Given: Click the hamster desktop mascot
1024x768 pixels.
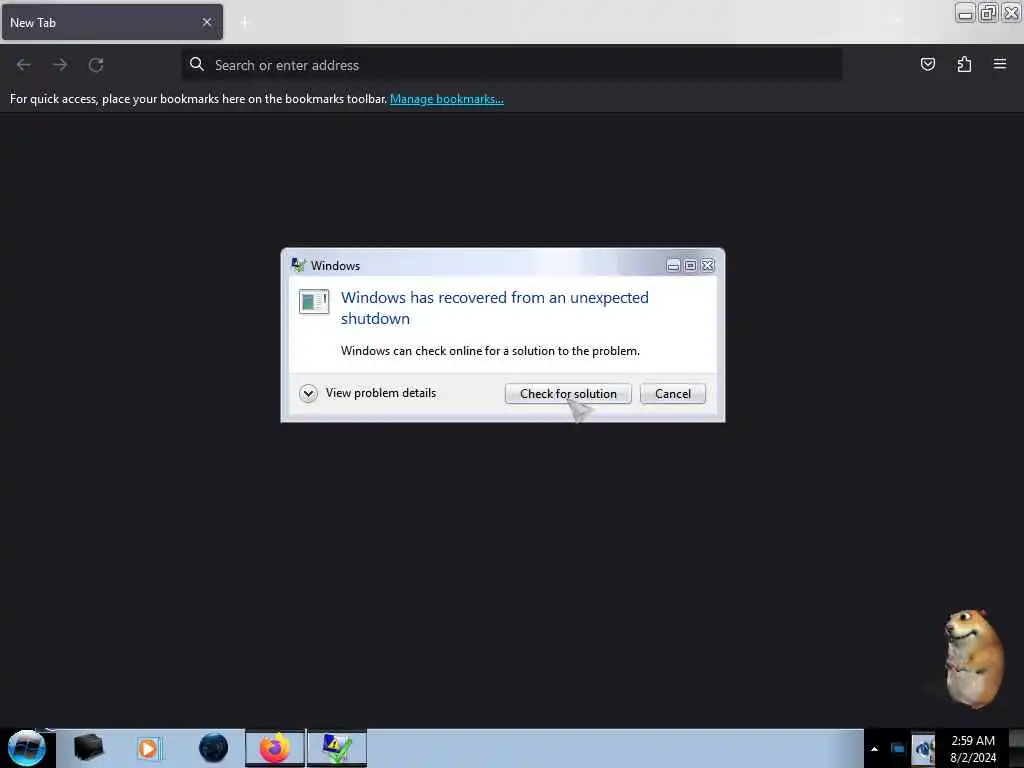Looking at the screenshot, I should click(x=972, y=658).
